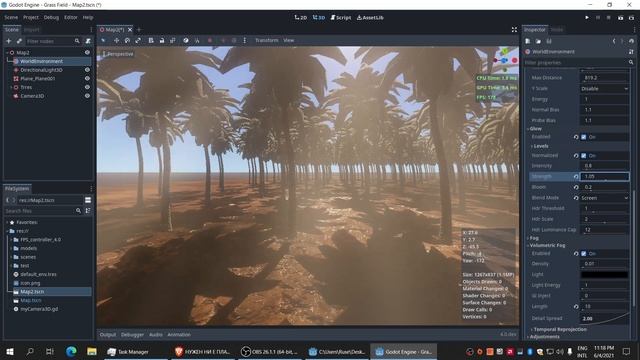Attach a script to the selected node

[x=88, y=41]
